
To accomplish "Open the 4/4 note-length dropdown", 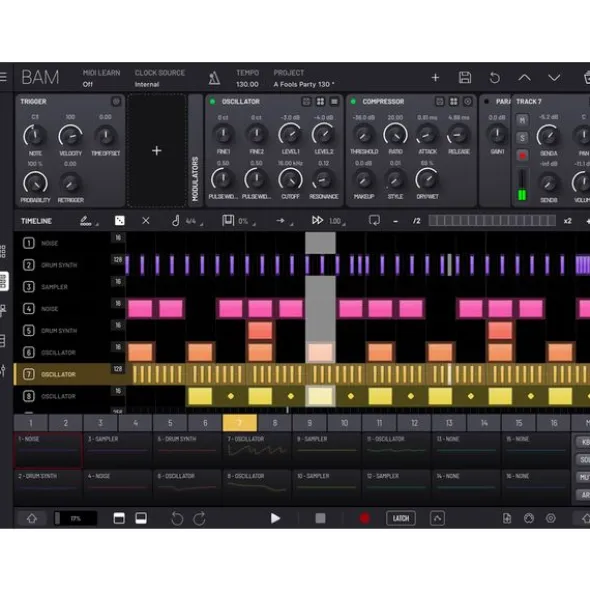I will 187,221.
